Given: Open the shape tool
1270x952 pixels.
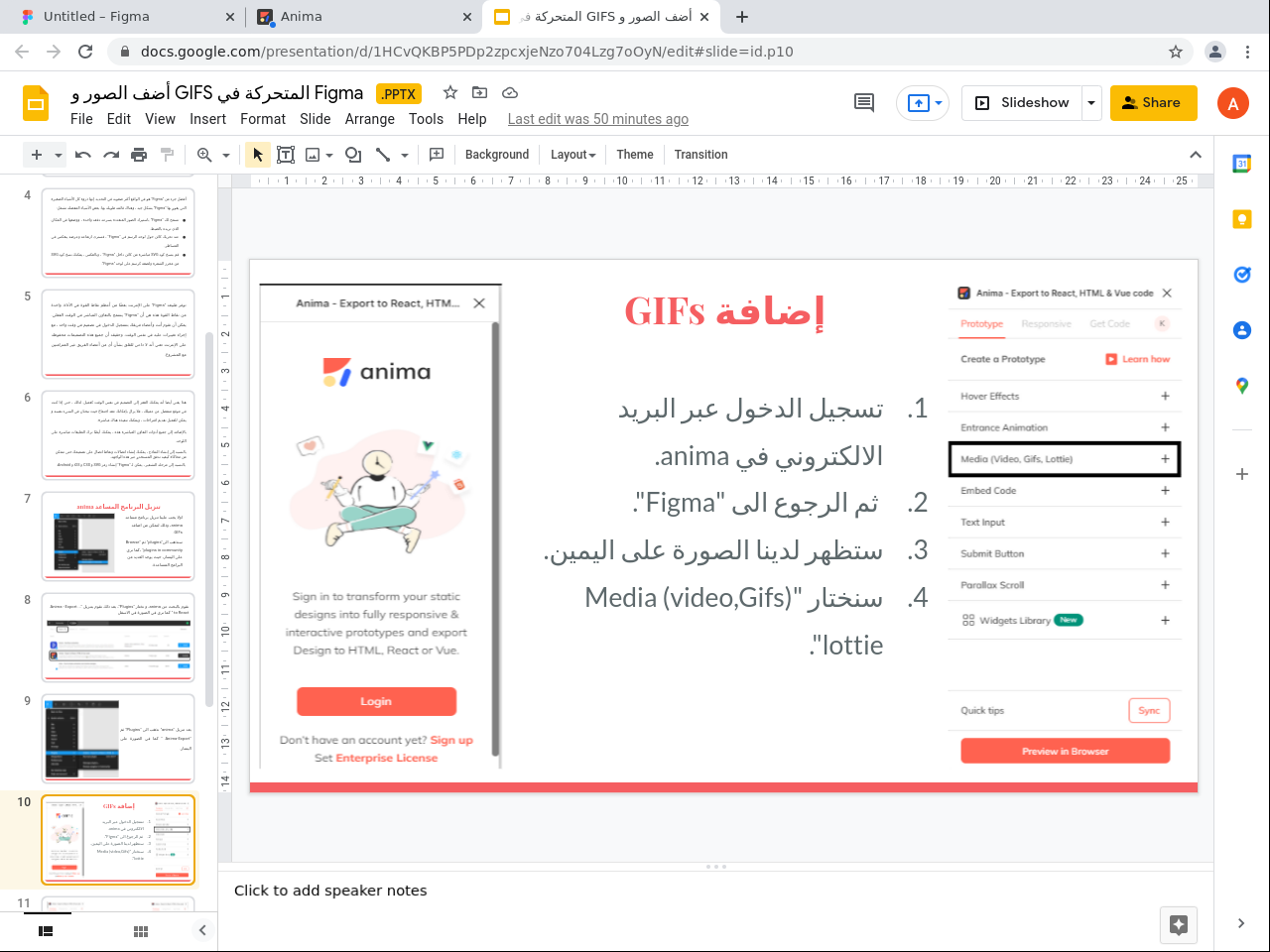Looking at the screenshot, I should [353, 155].
